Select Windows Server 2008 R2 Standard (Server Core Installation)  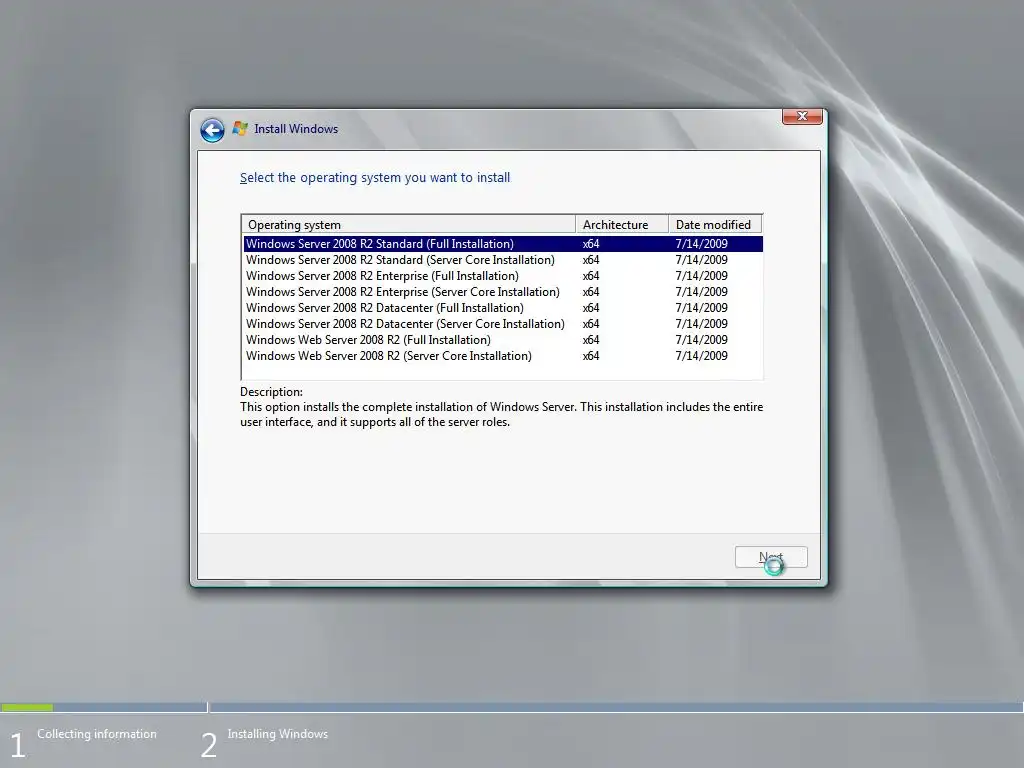pyautogui.click(x=503, y=260)
